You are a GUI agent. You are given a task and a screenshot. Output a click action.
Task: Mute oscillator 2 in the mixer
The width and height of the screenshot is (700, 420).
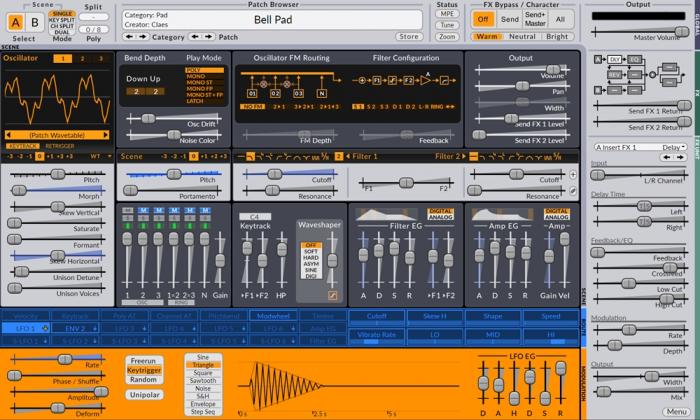(143, 210)
